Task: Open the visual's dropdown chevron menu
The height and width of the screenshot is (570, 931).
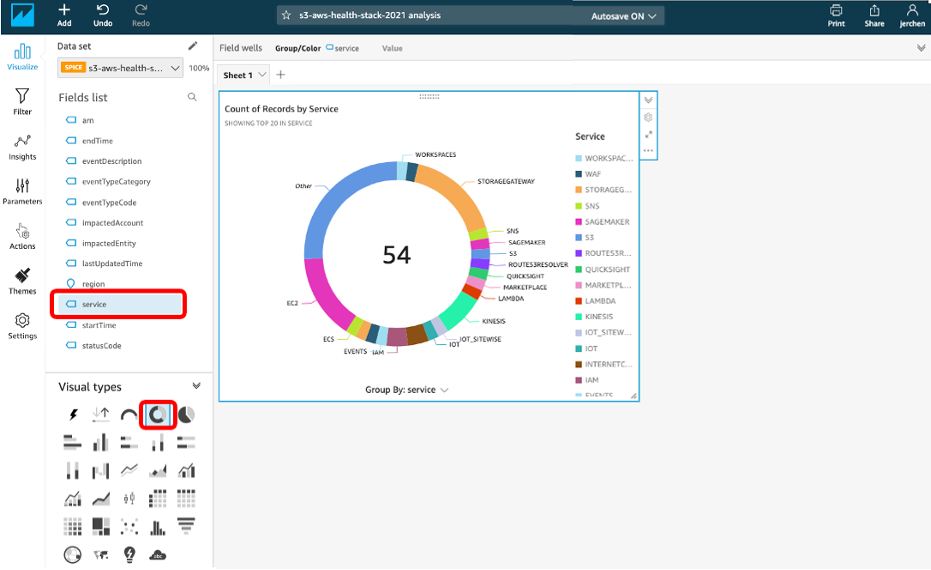Action: [x=648, y=100]
